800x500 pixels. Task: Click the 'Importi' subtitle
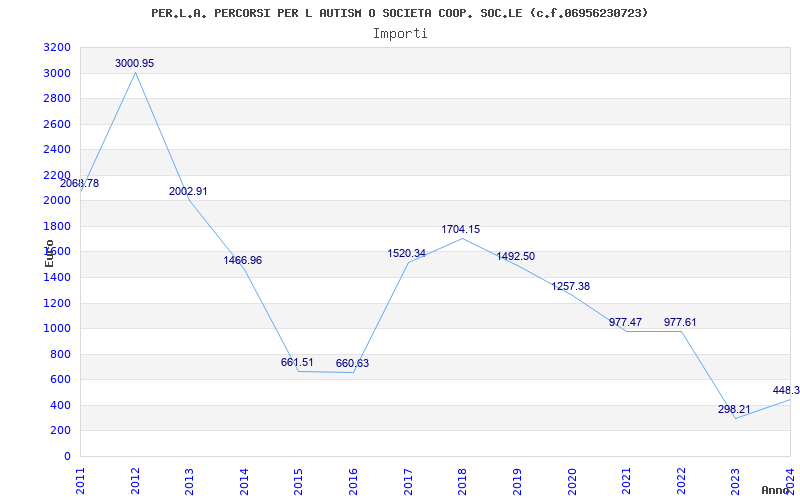pos(400,34)
